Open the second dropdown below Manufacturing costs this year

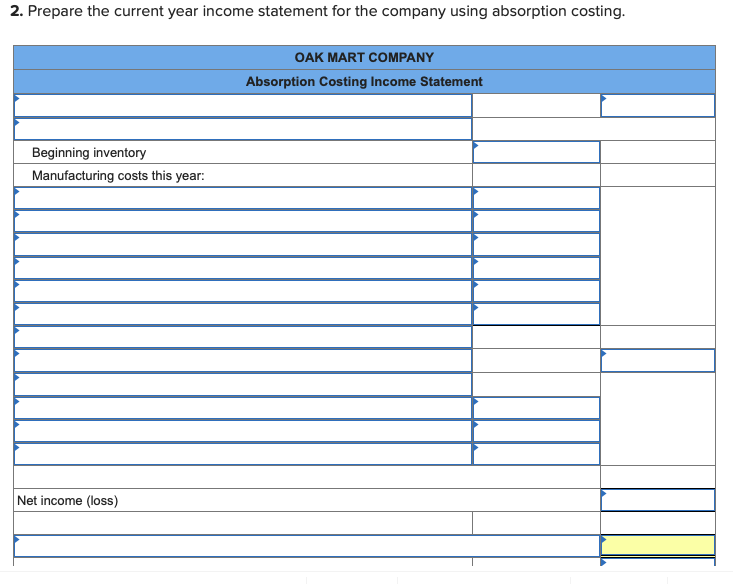pyautogui.click(x=243, y=221)
